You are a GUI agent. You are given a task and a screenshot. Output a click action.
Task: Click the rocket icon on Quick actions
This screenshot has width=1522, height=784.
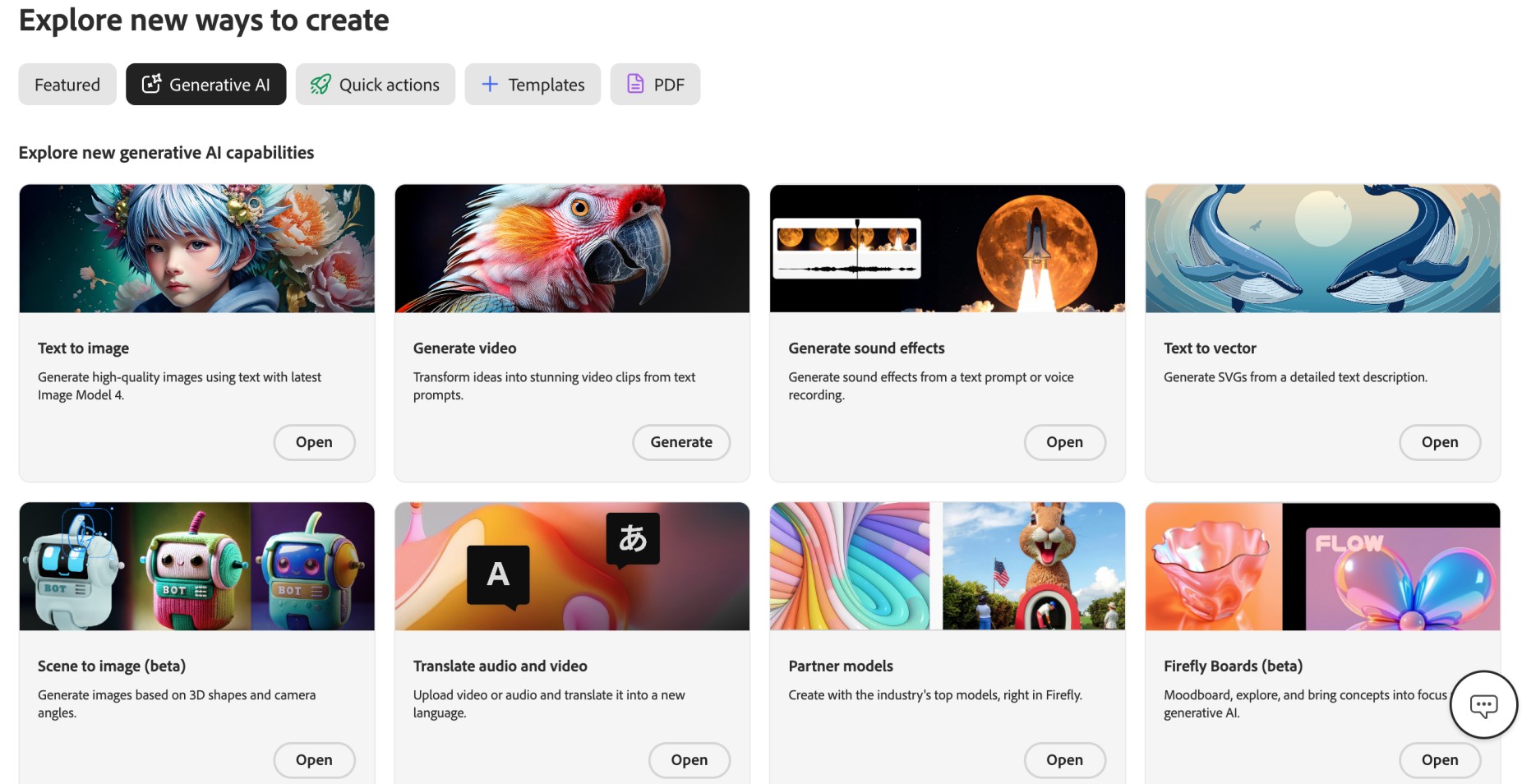[321, 84]
